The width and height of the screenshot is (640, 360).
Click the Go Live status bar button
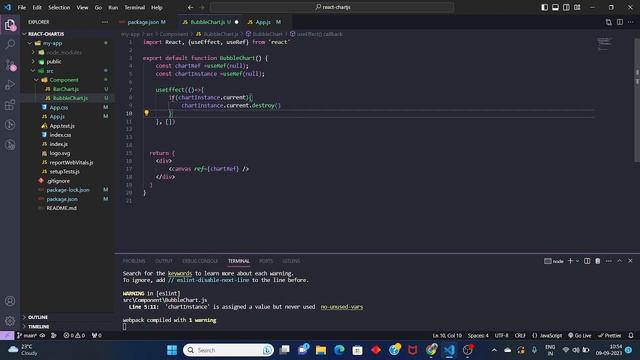[580, 336]
